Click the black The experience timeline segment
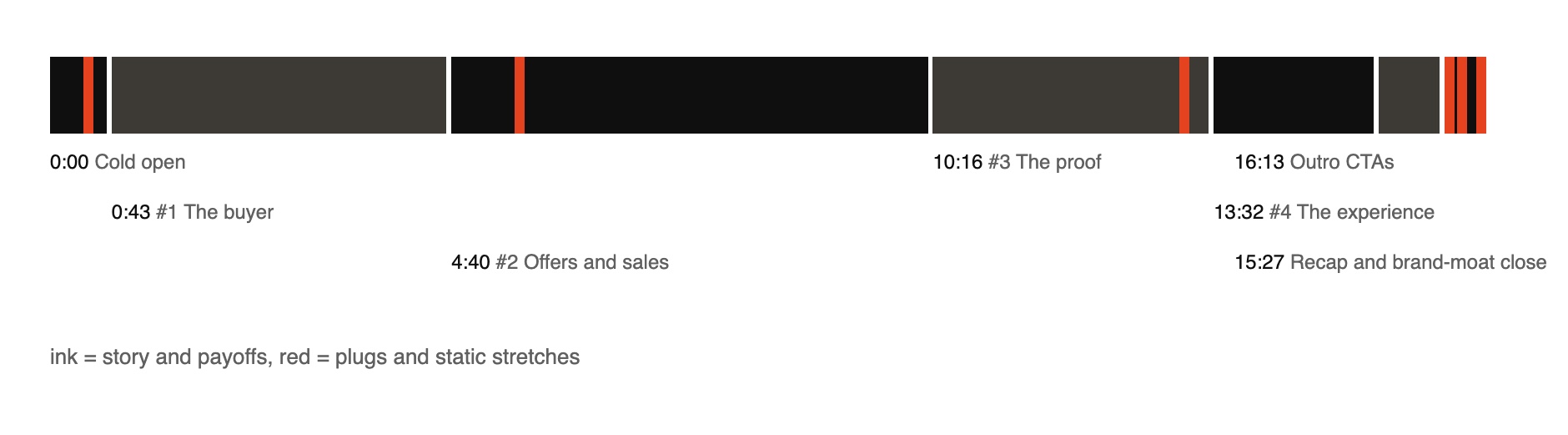Viewport: 1568px width, 435px height. (1294, 95)
